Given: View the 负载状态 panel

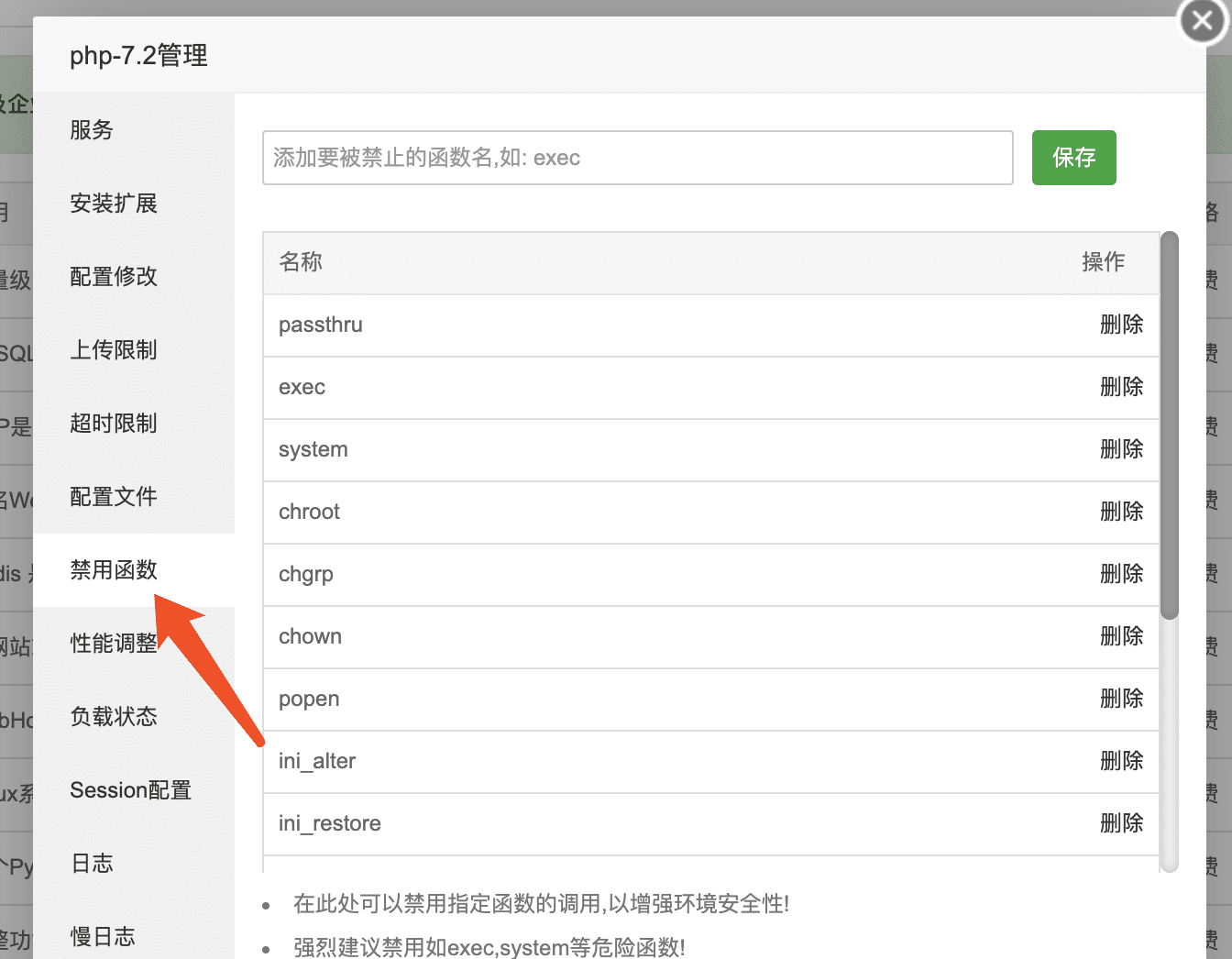Looking at the screenshot, I should coord(113,716).
